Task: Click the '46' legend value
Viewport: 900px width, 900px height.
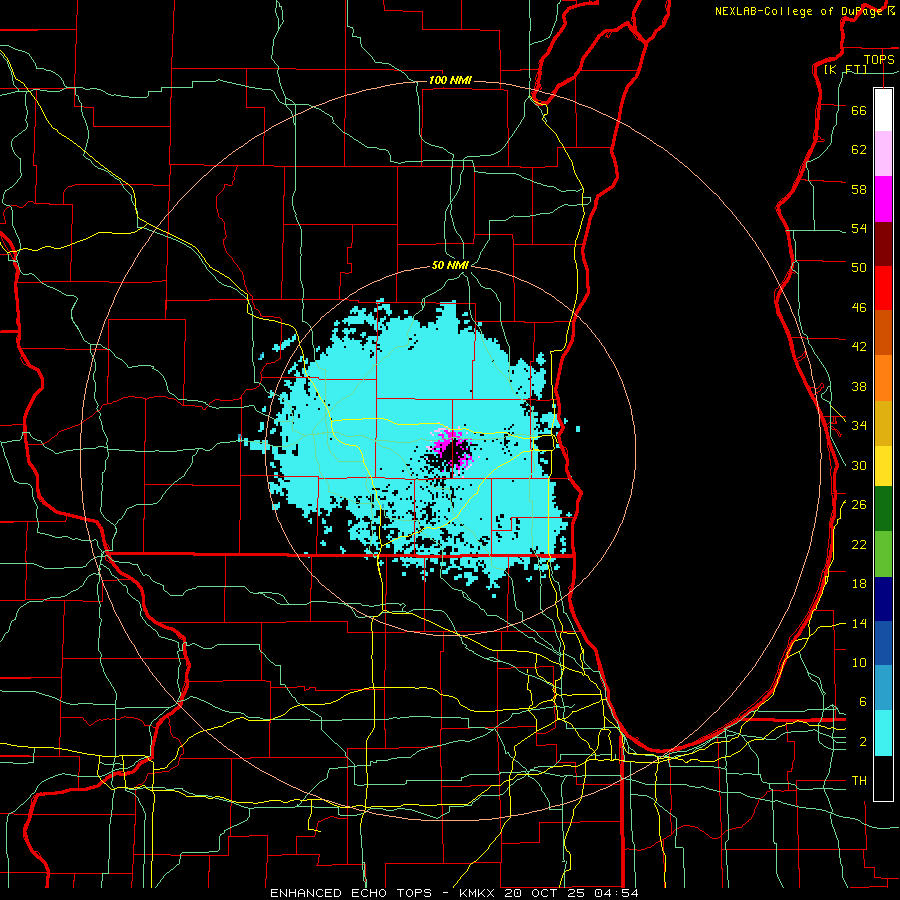Action: pyautogui.click(x=859, y=308)
